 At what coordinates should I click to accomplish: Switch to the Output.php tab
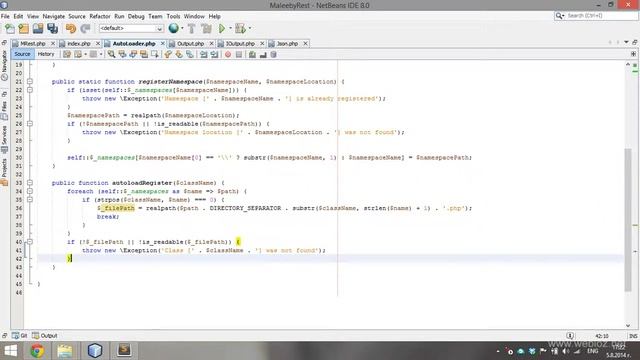190,43
